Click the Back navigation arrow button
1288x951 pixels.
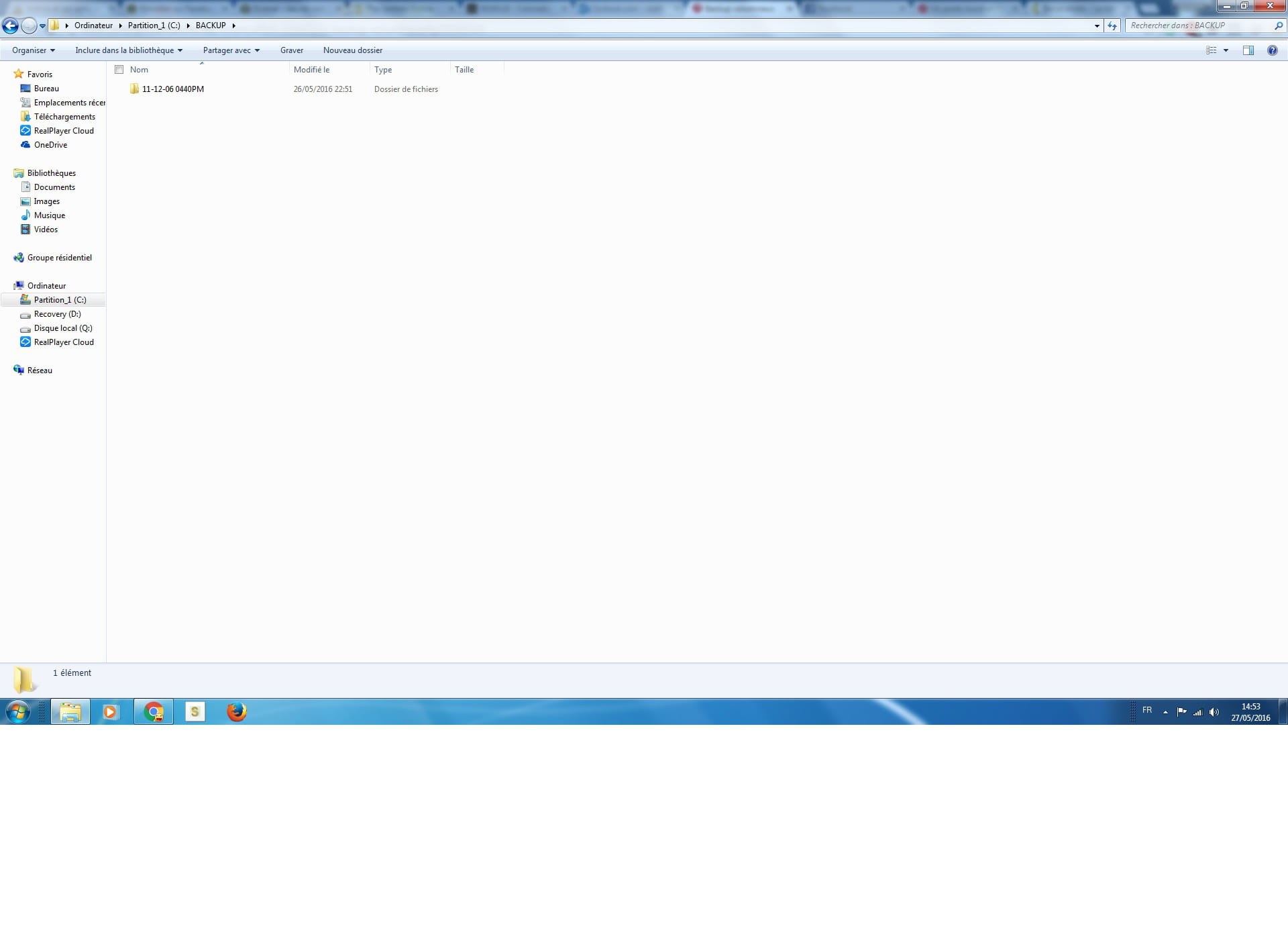[x=10, y=26]
